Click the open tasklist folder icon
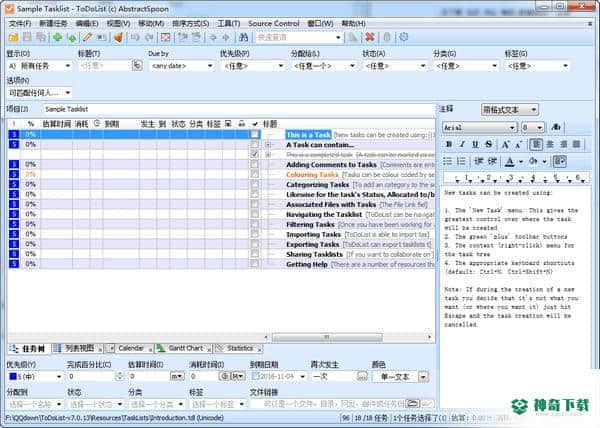This screenshot has width=600, height=428. pyautogui.click(x=13, y=37)
